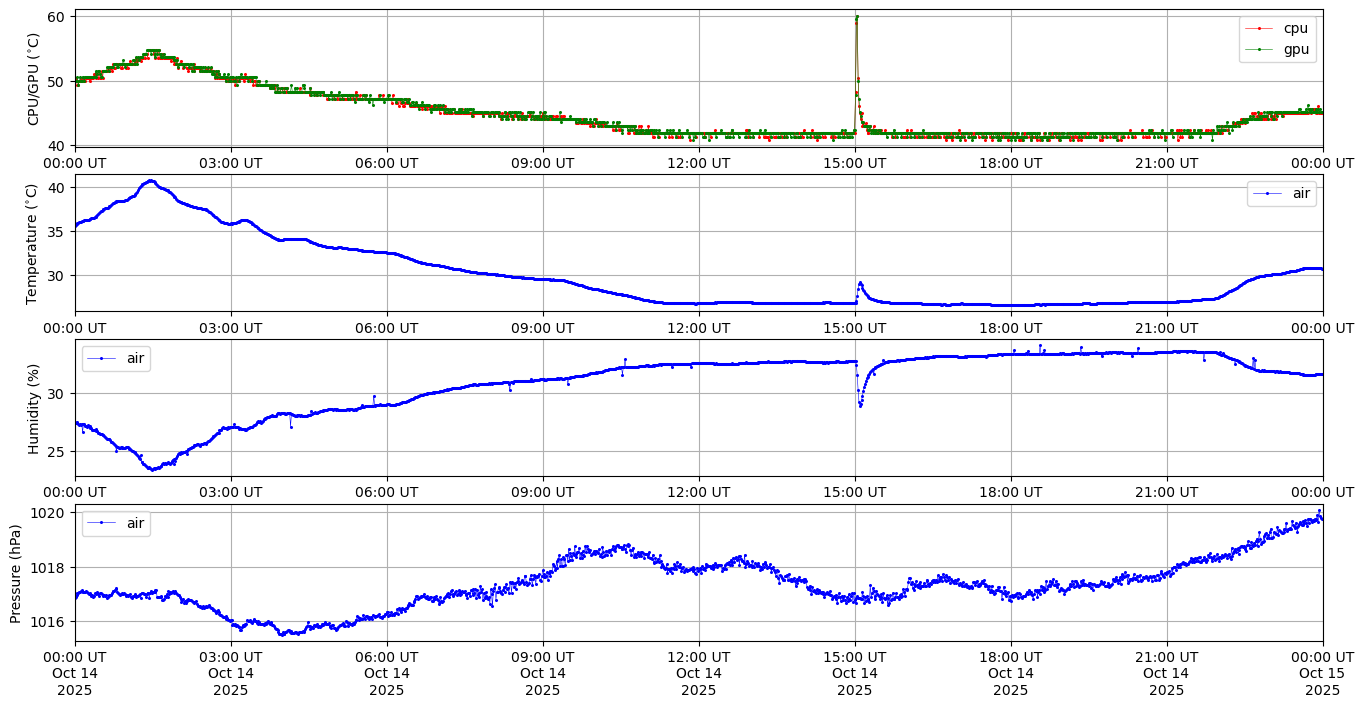The image size is (1364, 707).
Task: Click the Pressure (hPa) y-axis label
Action: (x=15, y=573)
